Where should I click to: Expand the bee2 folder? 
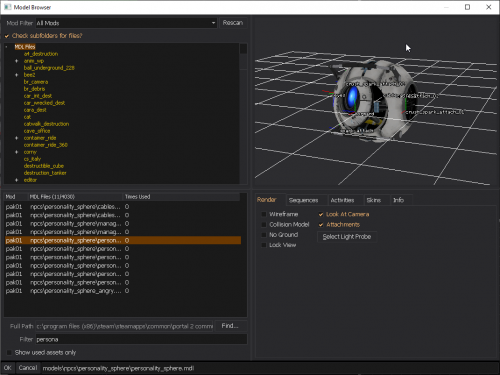click(x=16, y=75)
